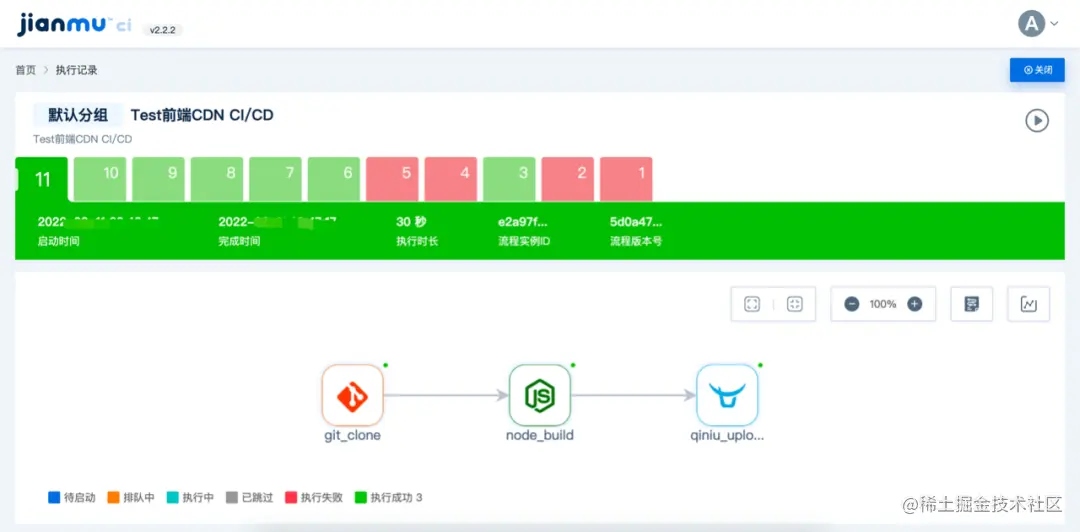Click the 完成时间 label
This screenshot has width=1080, height=532.
239,242
